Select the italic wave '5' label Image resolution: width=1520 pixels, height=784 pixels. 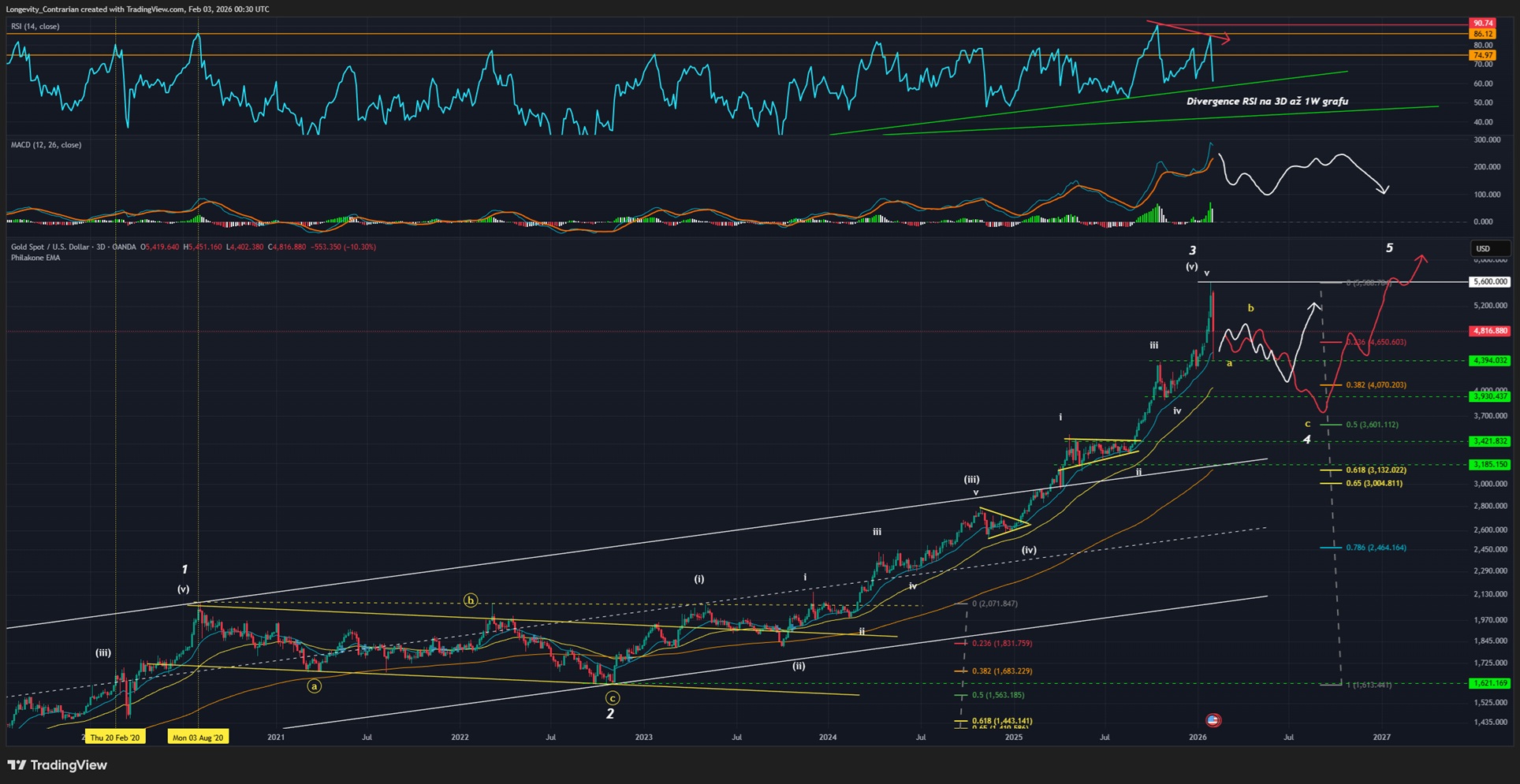coord(1389,248)
